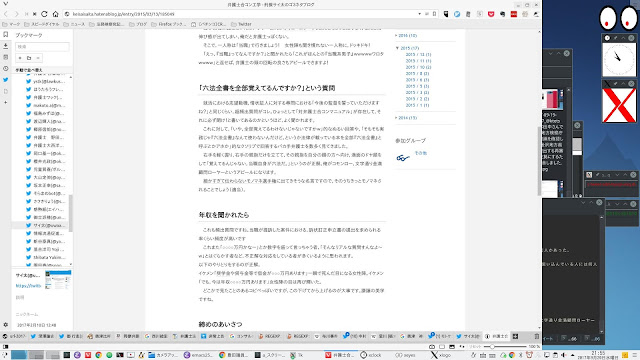The width and height of the screenshot is (640, 360).
Task: Open the ブログ bookmarks bar folder
Action: 138,24
